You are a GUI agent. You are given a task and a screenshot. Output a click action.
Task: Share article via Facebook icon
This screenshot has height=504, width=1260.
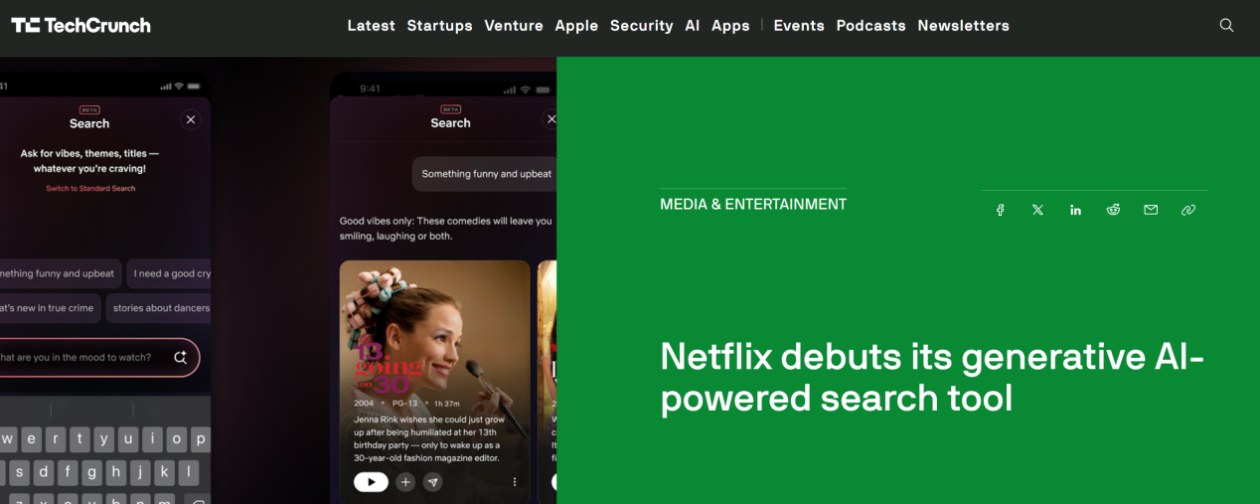tap(1000, 210)
